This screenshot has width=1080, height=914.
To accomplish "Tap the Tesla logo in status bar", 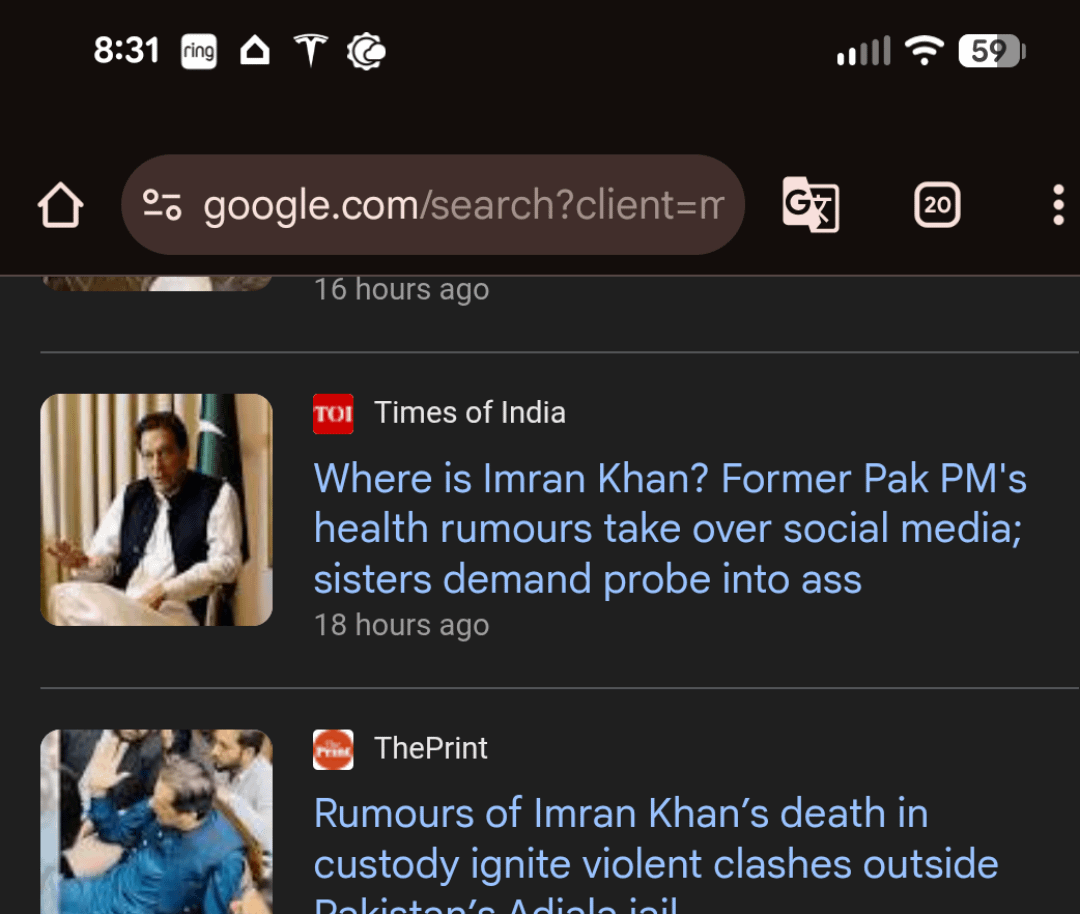I will (x=311, y=50).
